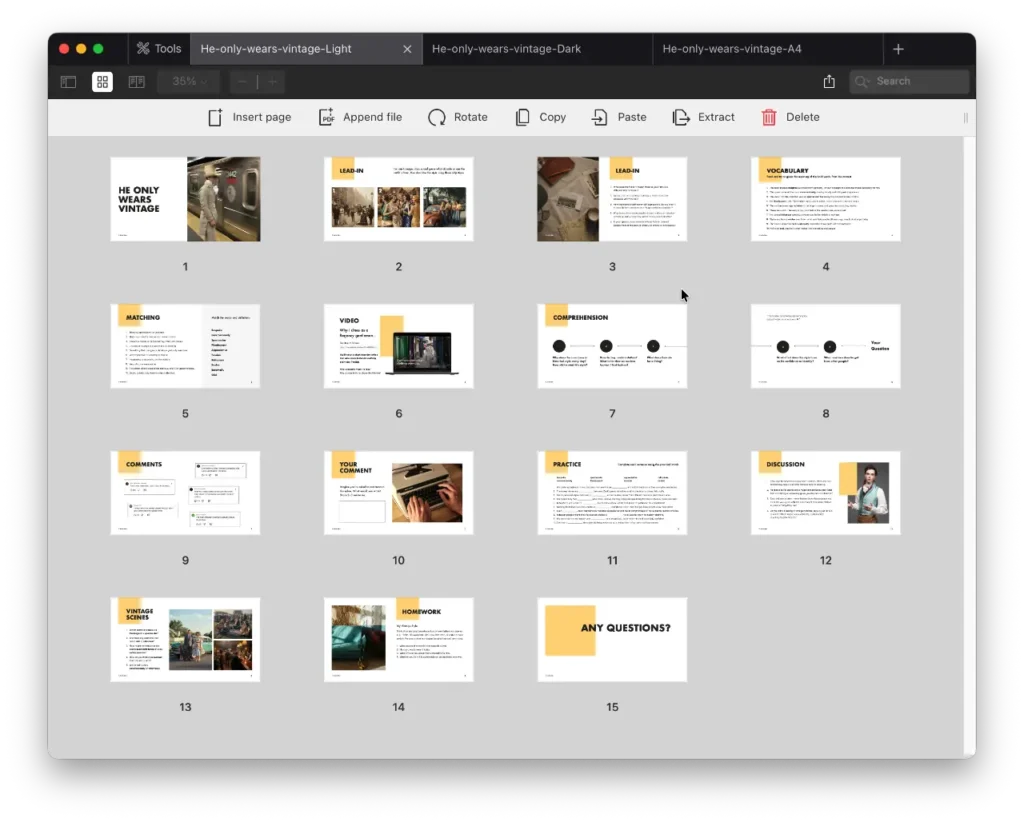This screenshot has height=822, width=1024.
Task: Open the Share menu icon
Action: tap(829, 82)
